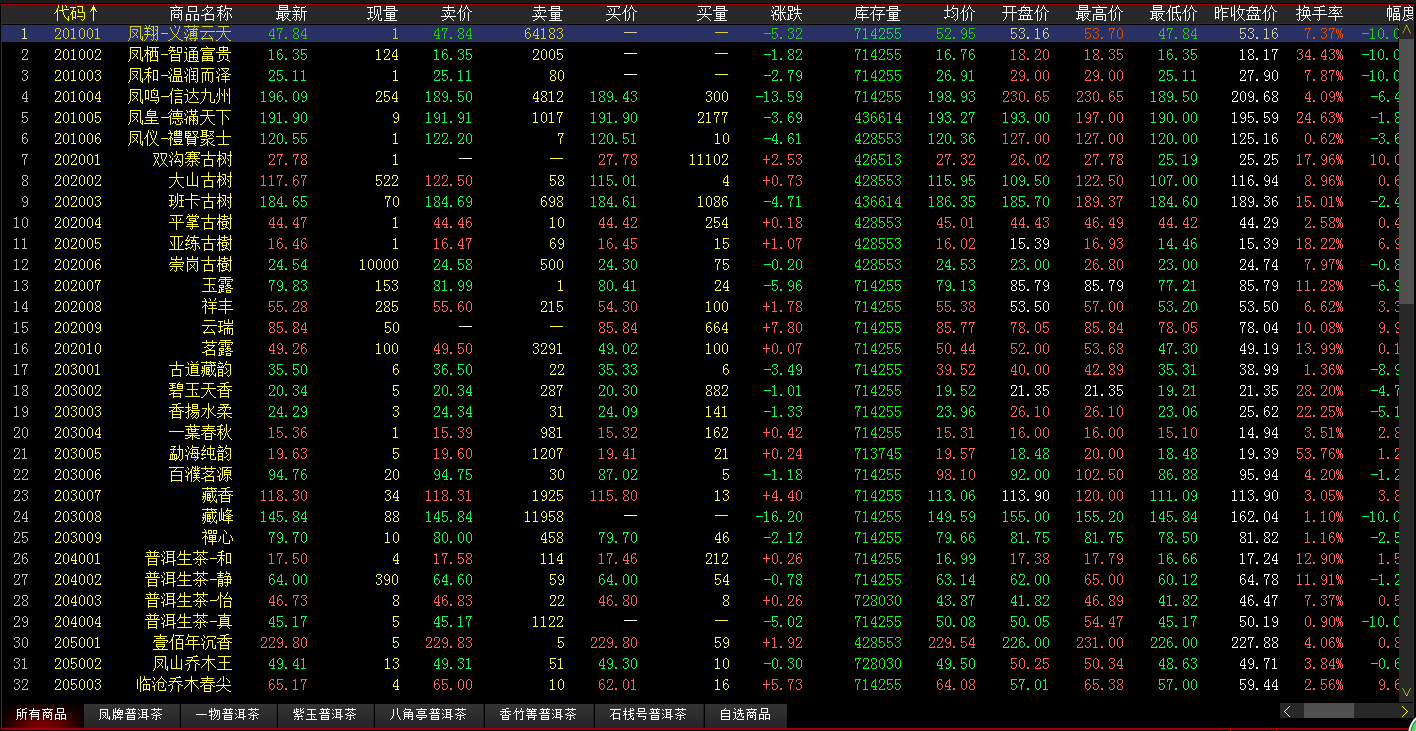Select the 崇岗古樹 product name

coord(201,265)
